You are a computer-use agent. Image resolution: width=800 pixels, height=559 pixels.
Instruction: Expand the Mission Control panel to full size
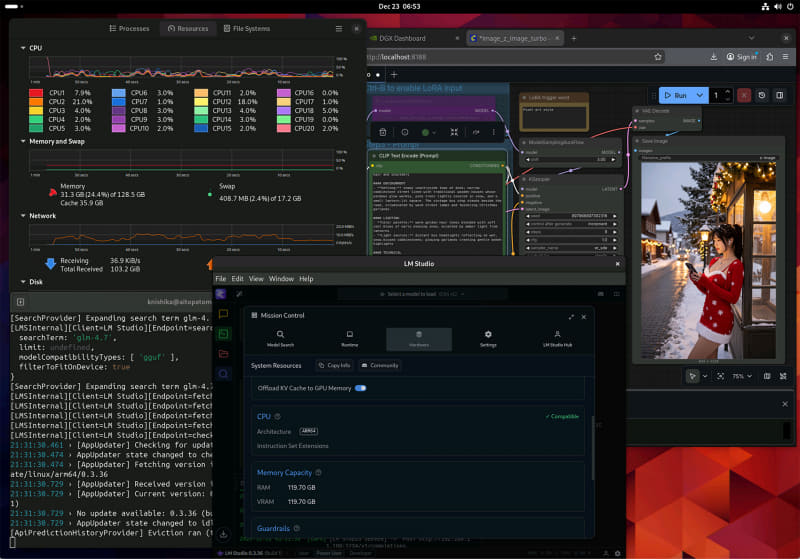pos(571,317)
